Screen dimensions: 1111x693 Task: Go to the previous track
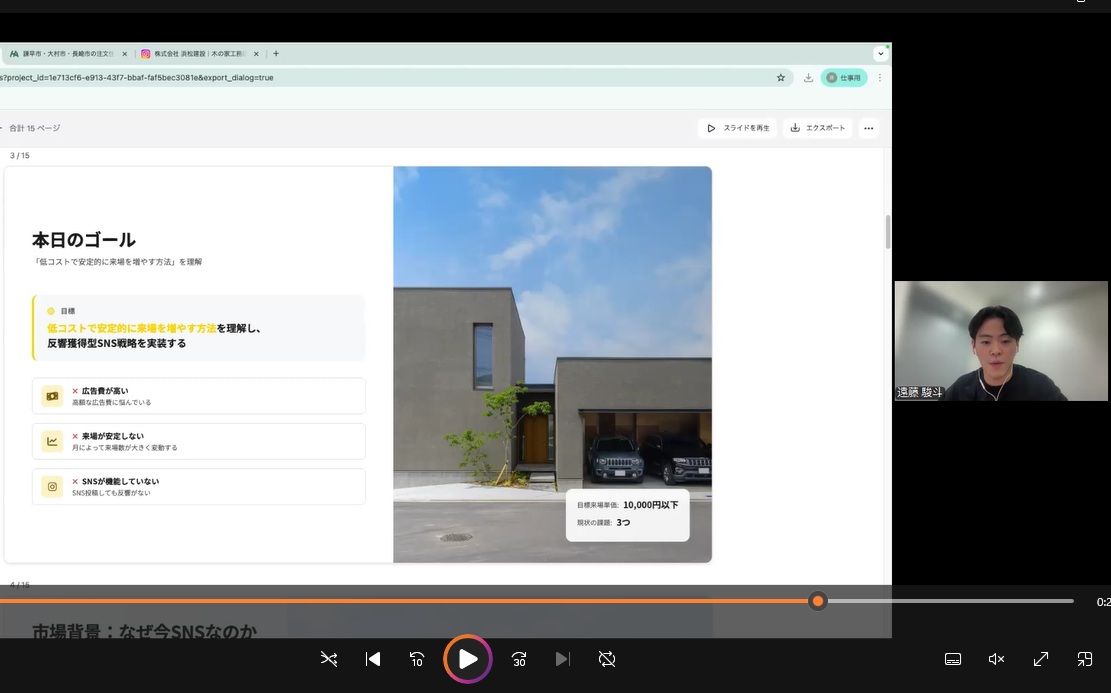[x=373, y=659]
